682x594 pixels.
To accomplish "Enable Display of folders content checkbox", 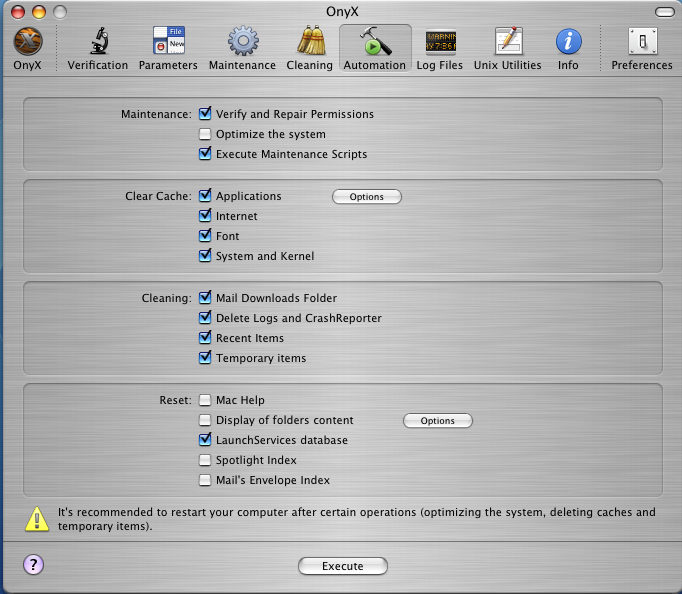I will point(205,420).
